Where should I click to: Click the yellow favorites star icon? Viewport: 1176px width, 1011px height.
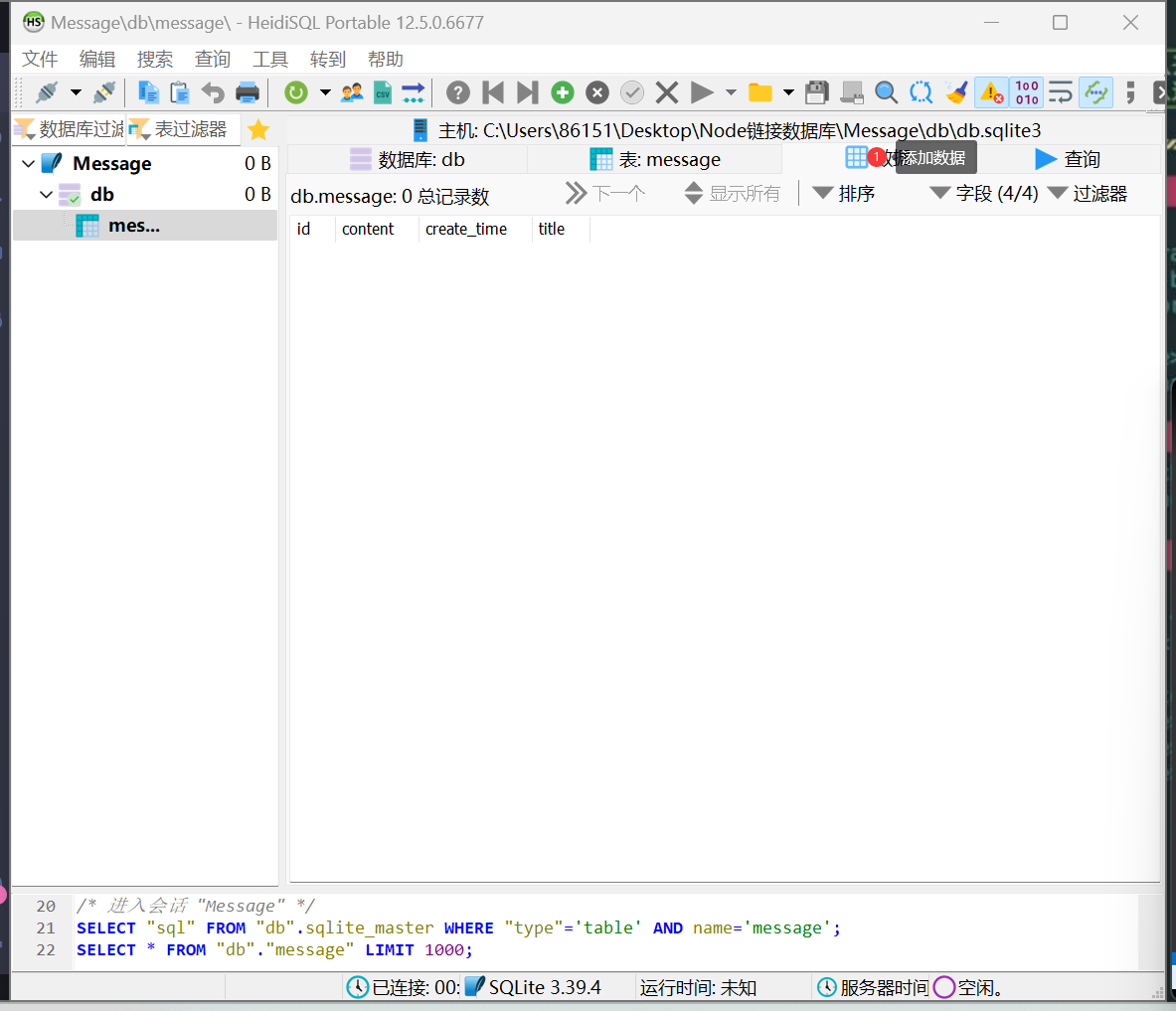pos(258,130)
